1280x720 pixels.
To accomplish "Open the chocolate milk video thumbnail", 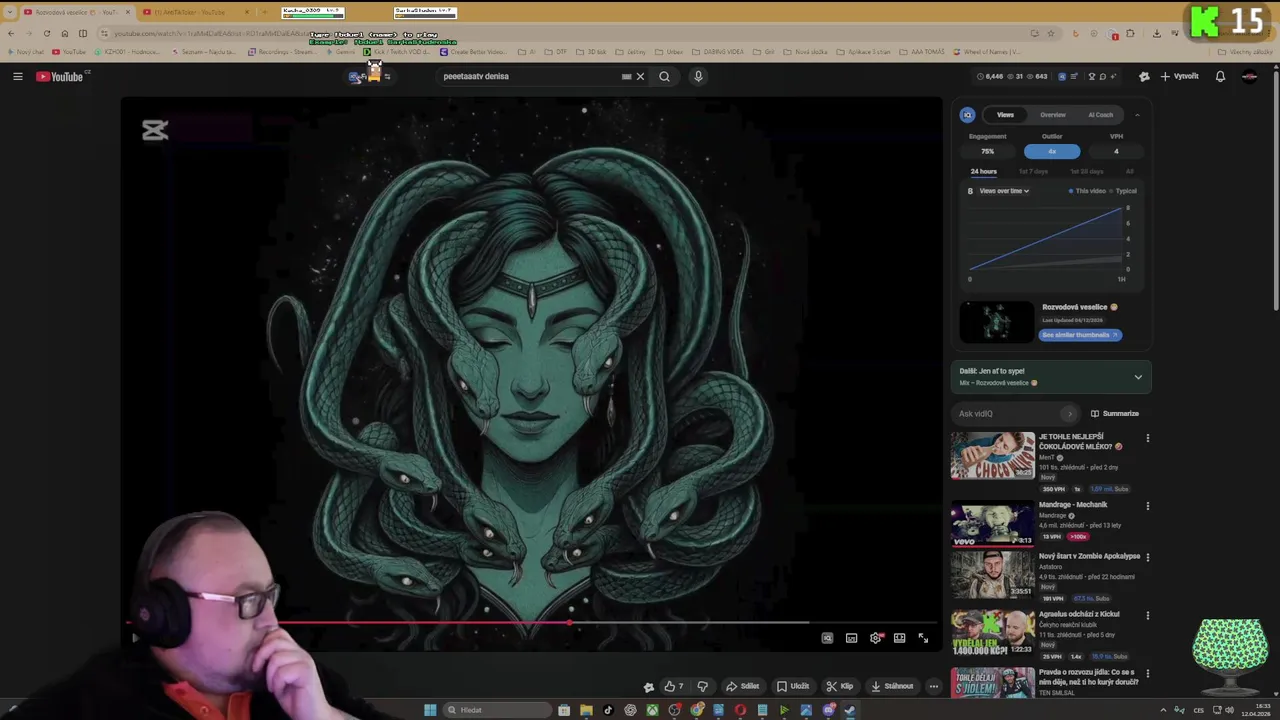I will (x=992, y=456).
